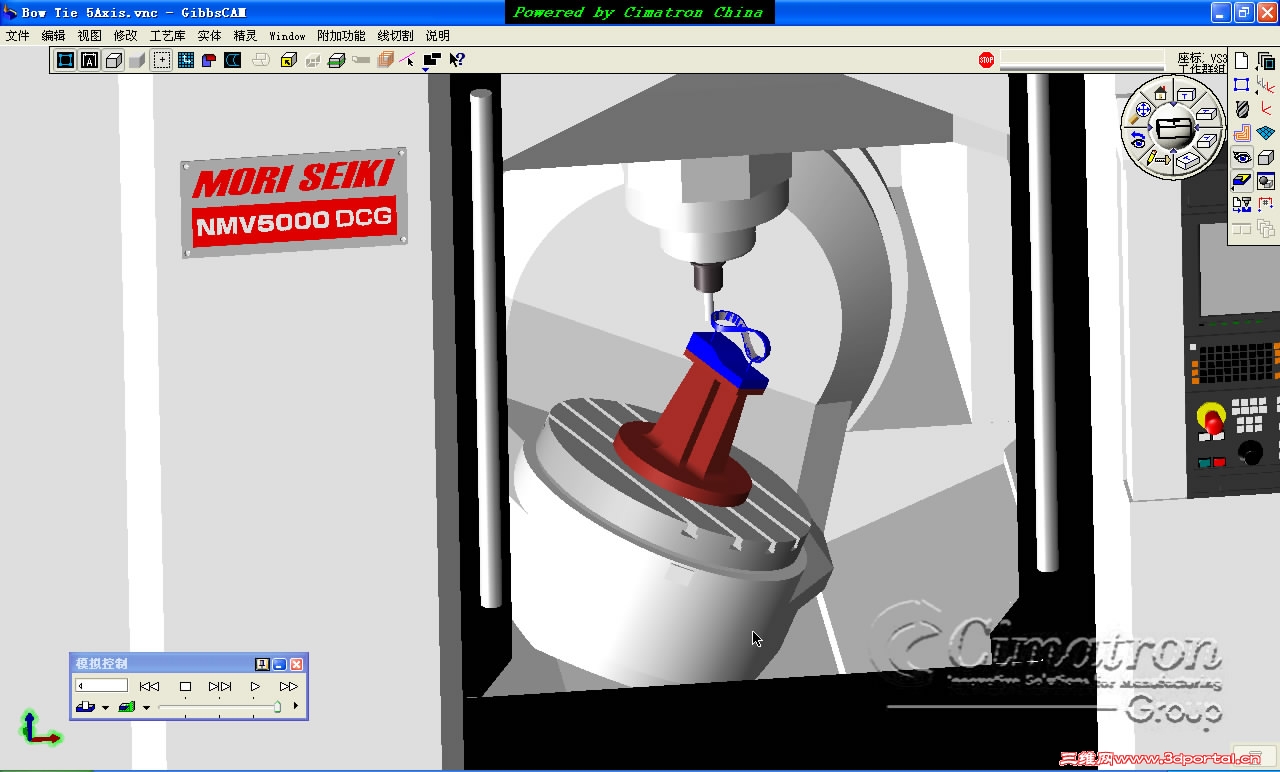Stop the machining simulation
1280x772 pixels.
tap(185, 687)
